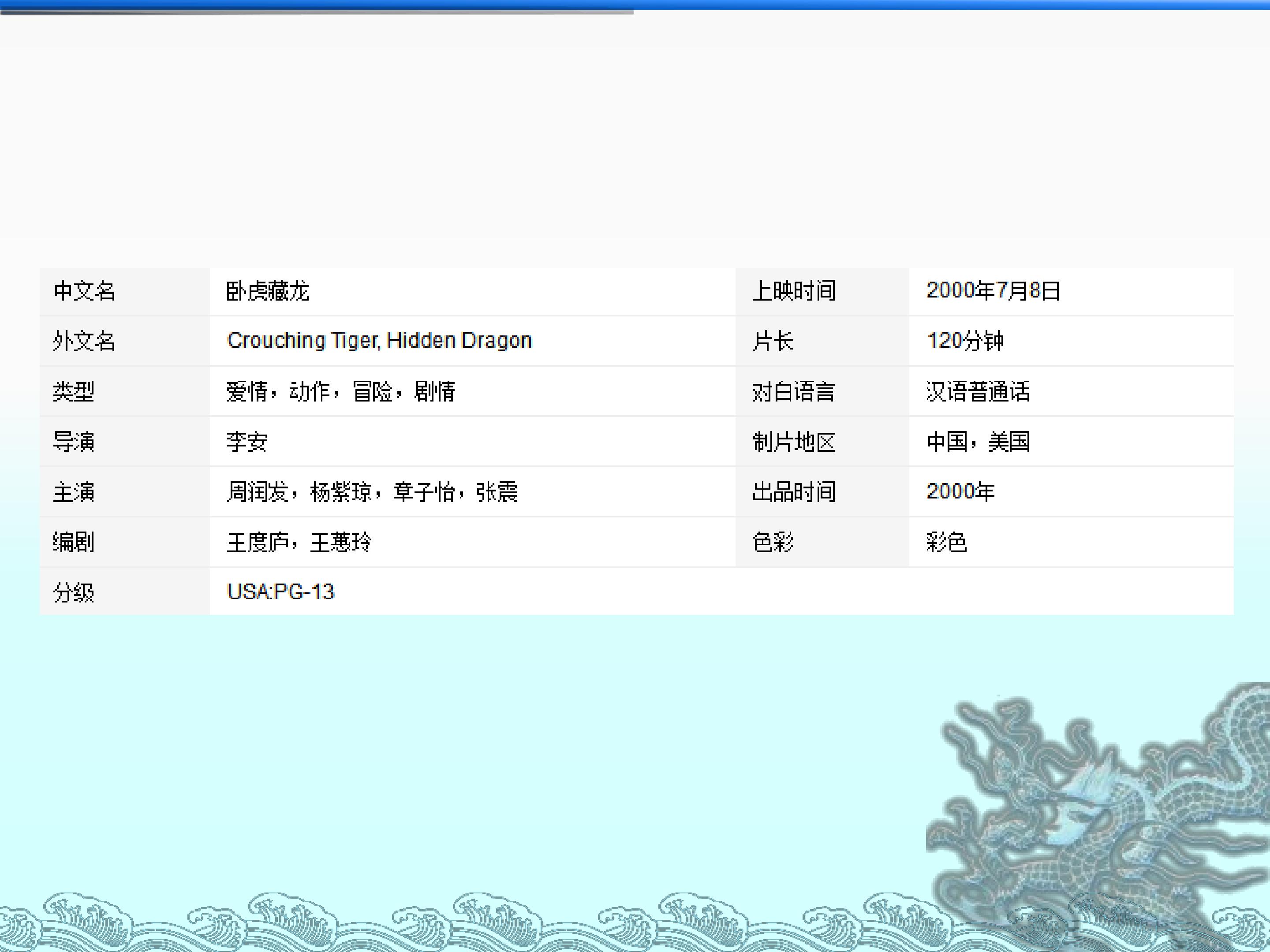1270x952 pixels.
Task: Click the cast list starting with 周润发
Action: pyautogui.click(x=372, y=492)
